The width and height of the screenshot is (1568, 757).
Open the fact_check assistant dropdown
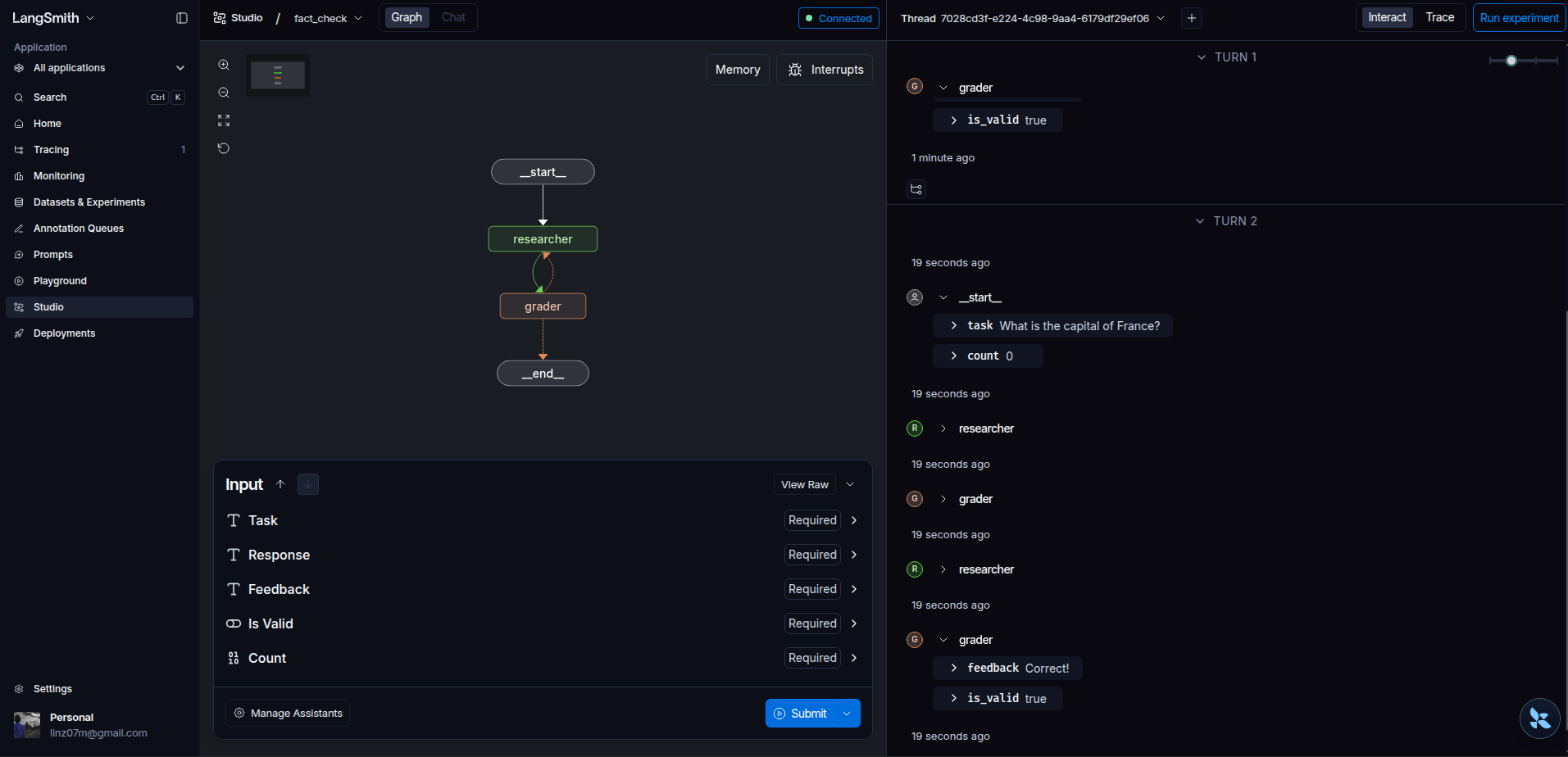tap(328, 18)
